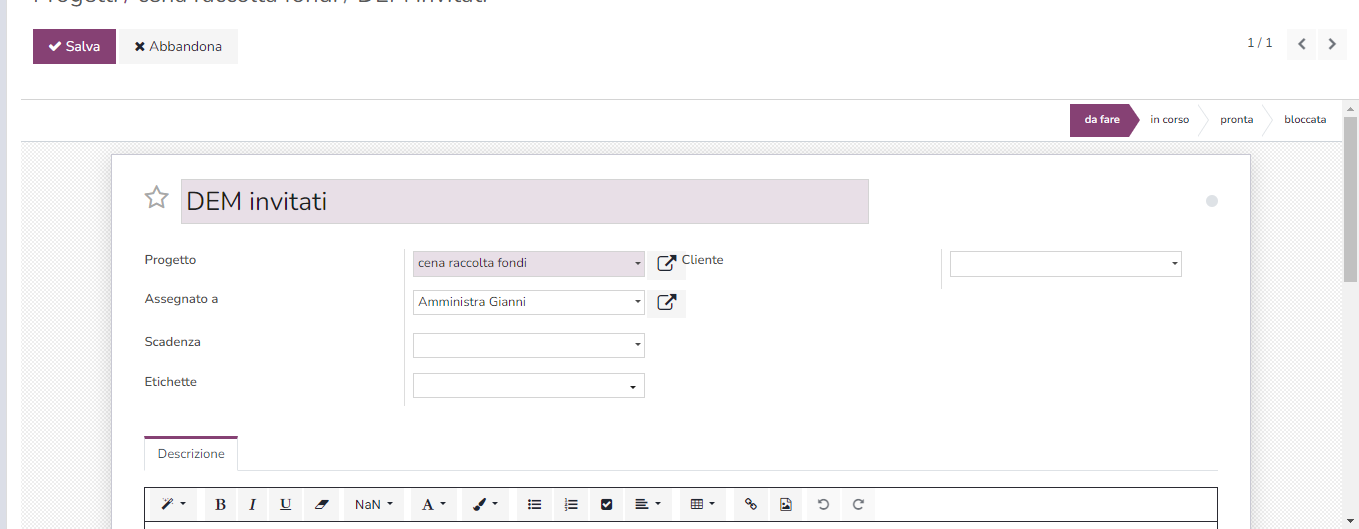
Task: Insert a link using the chain icon
Action: [x=751, y=505]
